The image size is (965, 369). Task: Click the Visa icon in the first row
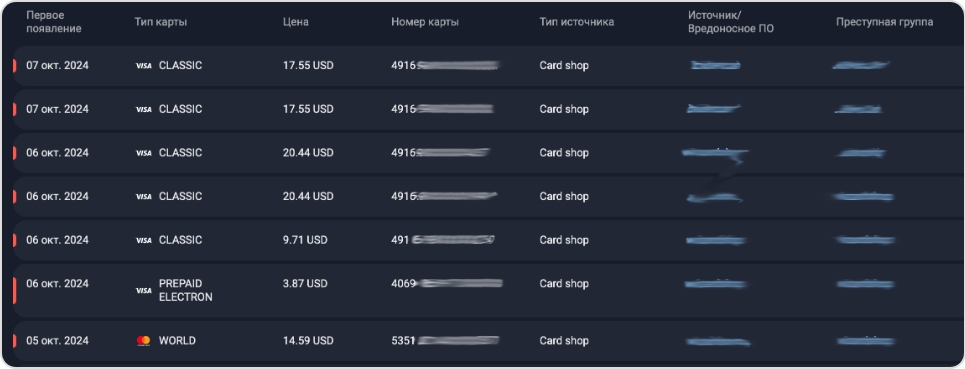143,66
